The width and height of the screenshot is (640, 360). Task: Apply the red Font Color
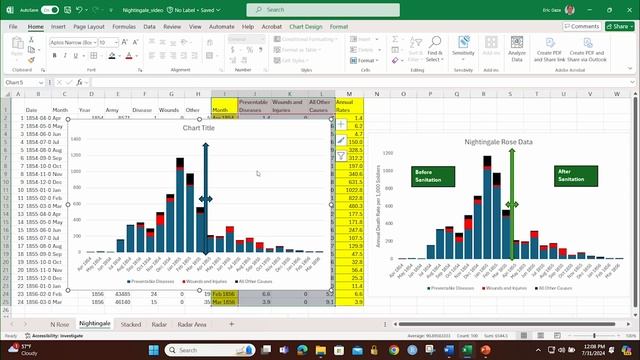[x=129, y=56]
